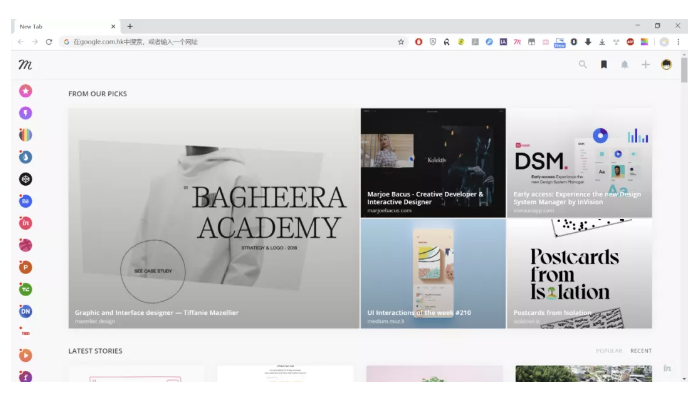The image size is (696, 396).
Task: Open the Postcards from Isolation card
Action: click(x=579, y=273)
